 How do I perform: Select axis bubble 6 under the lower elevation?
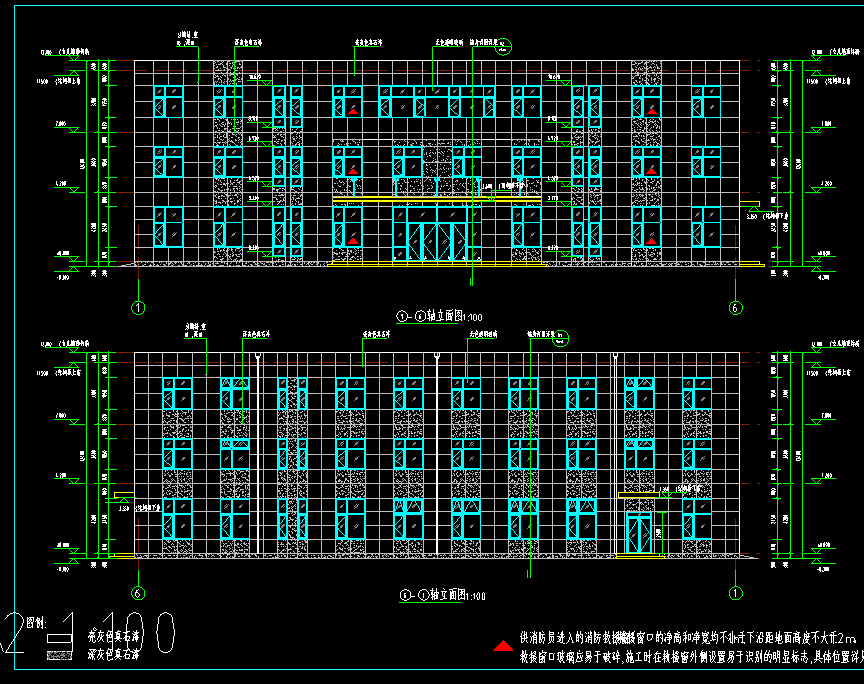tap(138, 593)
